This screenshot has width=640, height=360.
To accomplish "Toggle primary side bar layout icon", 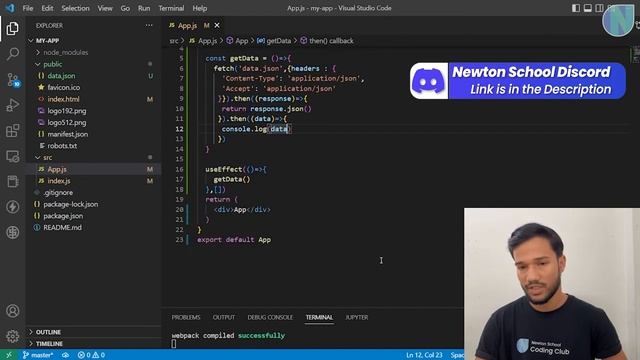I will pyautogui.click(x=576, y=8).
